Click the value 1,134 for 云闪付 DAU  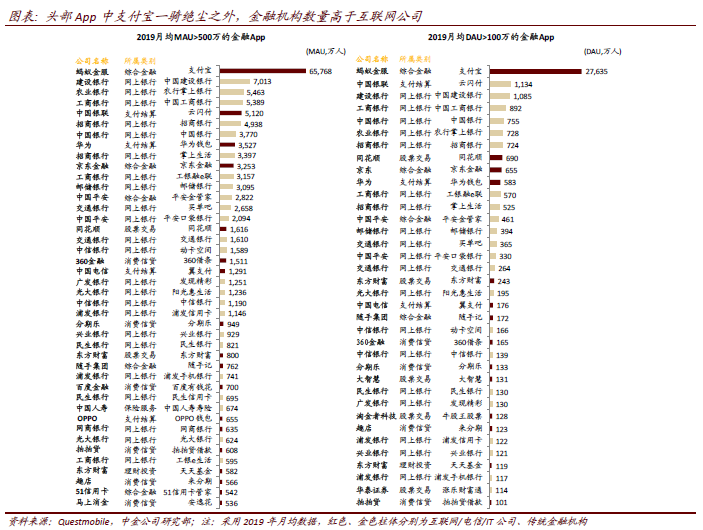pyautogui.click(x=523, y=84)
